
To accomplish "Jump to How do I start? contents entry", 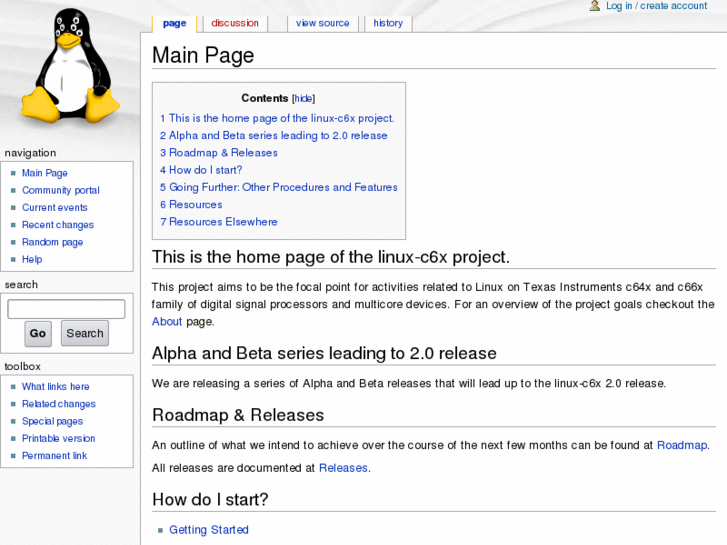I will click(201, 170).
